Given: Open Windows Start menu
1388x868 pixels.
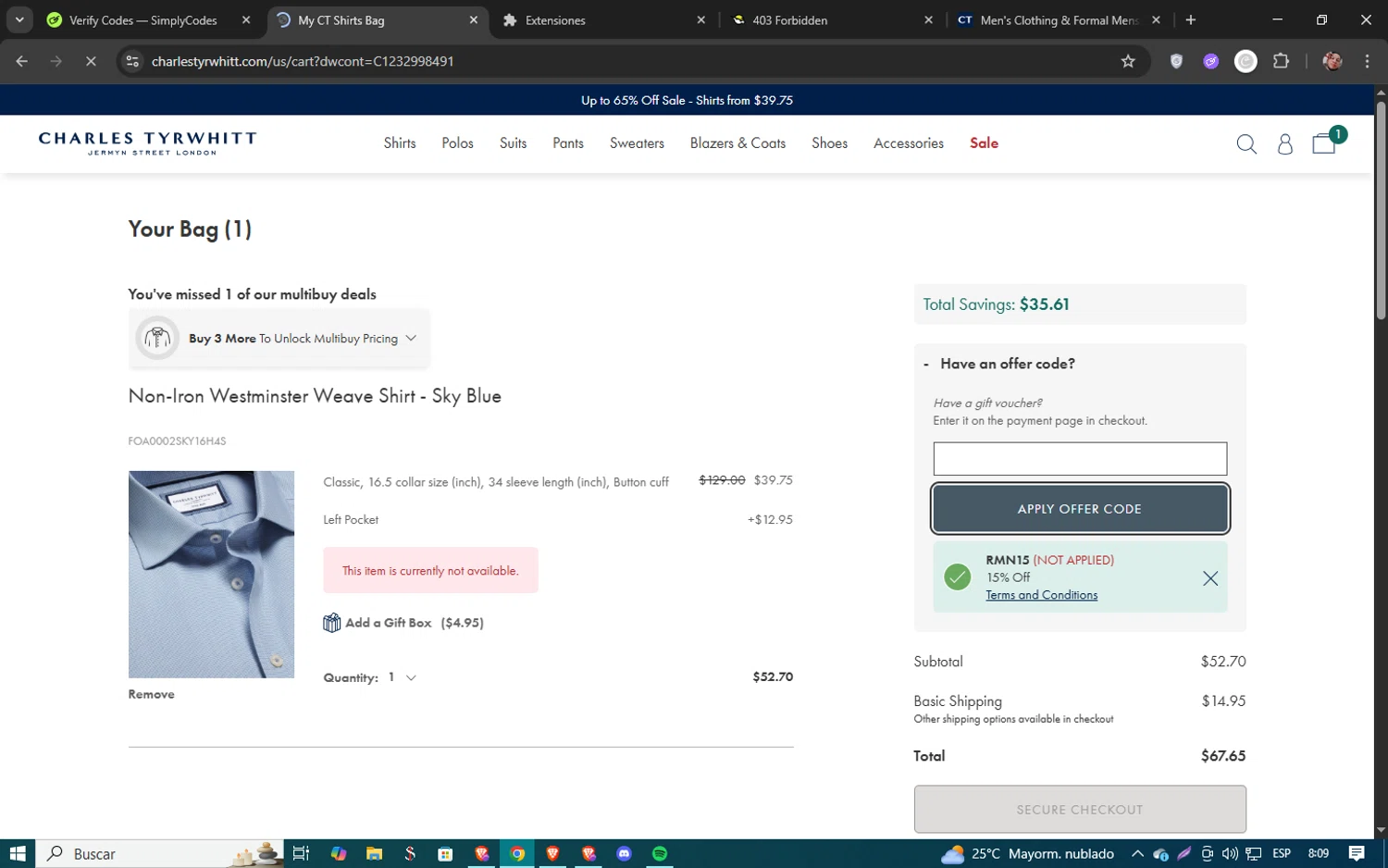Looking at the screenshot, I should [x=18, y=853].
